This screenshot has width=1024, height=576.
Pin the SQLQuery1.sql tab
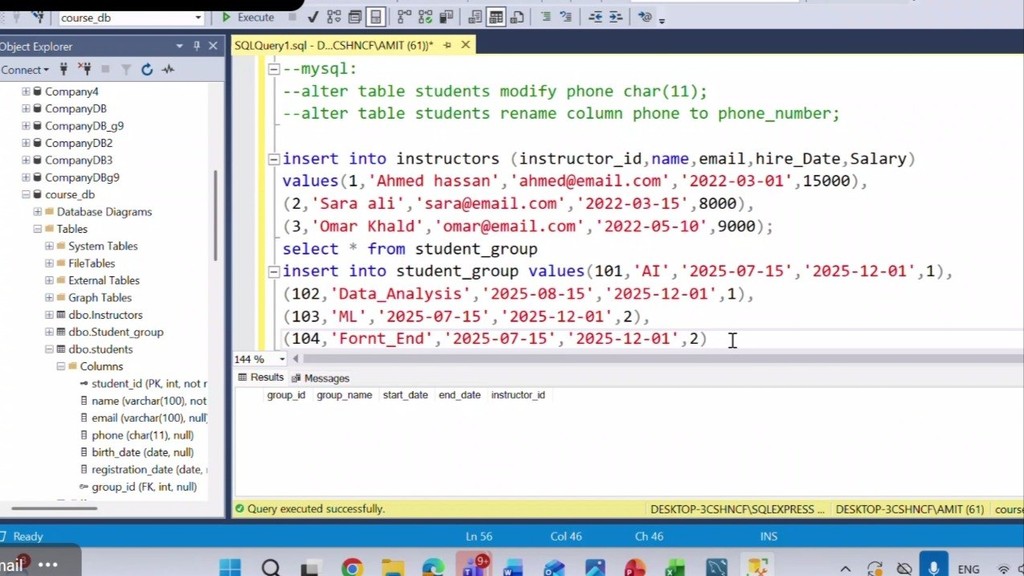tap(447, 45)
